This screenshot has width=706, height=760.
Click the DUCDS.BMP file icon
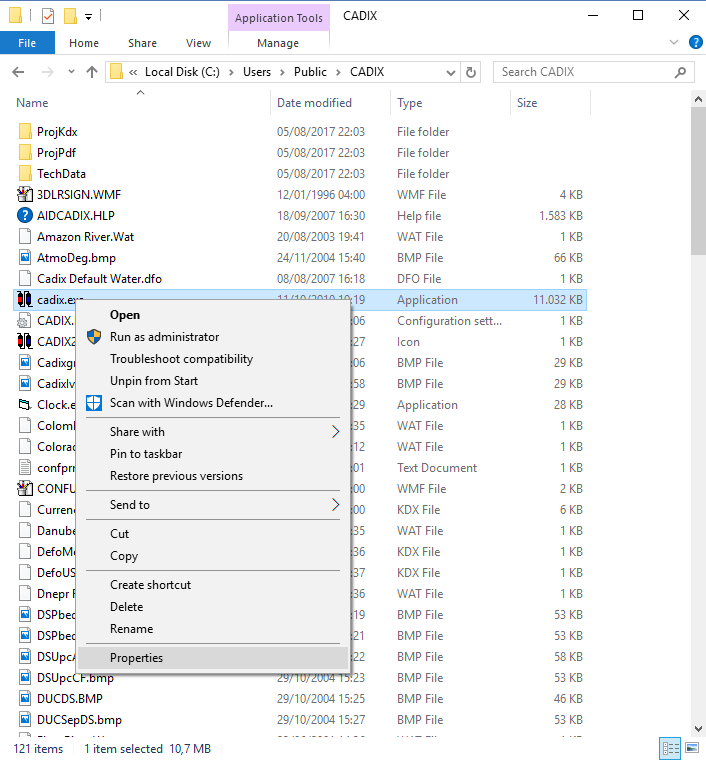[x=25, y=698]
